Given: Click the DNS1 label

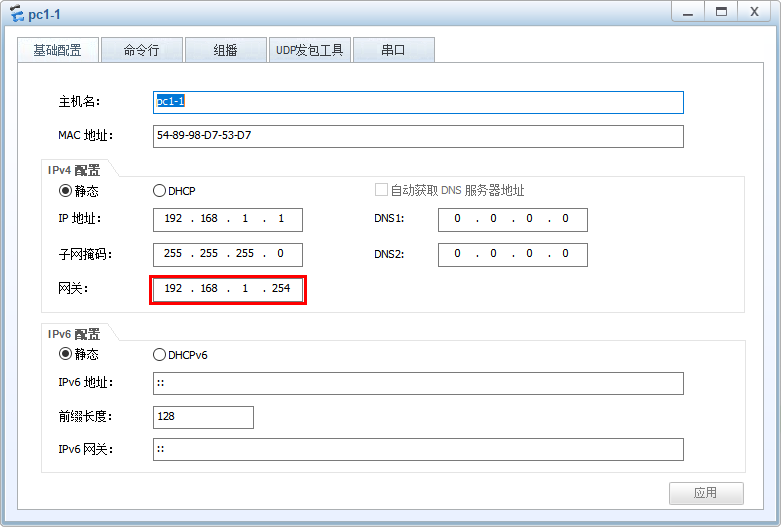Looking at the screenshot, I should pyautogui.click(x=389, y=219).
